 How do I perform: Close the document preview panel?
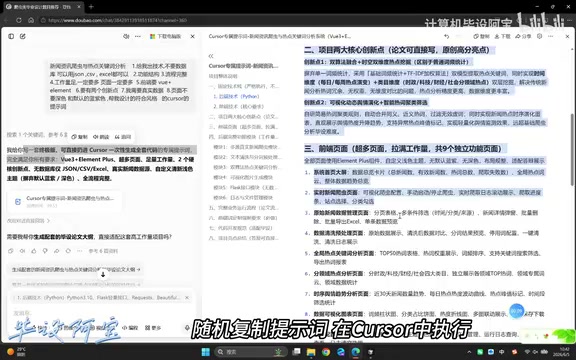pyautogui.click(x=567, y=36)
